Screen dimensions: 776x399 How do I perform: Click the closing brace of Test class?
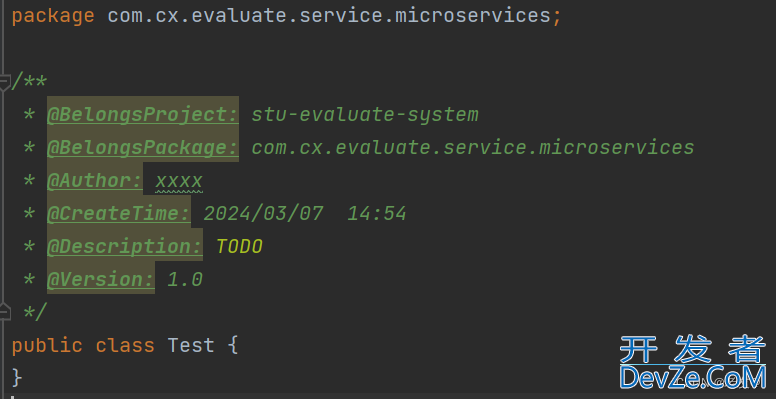(17, 377)
